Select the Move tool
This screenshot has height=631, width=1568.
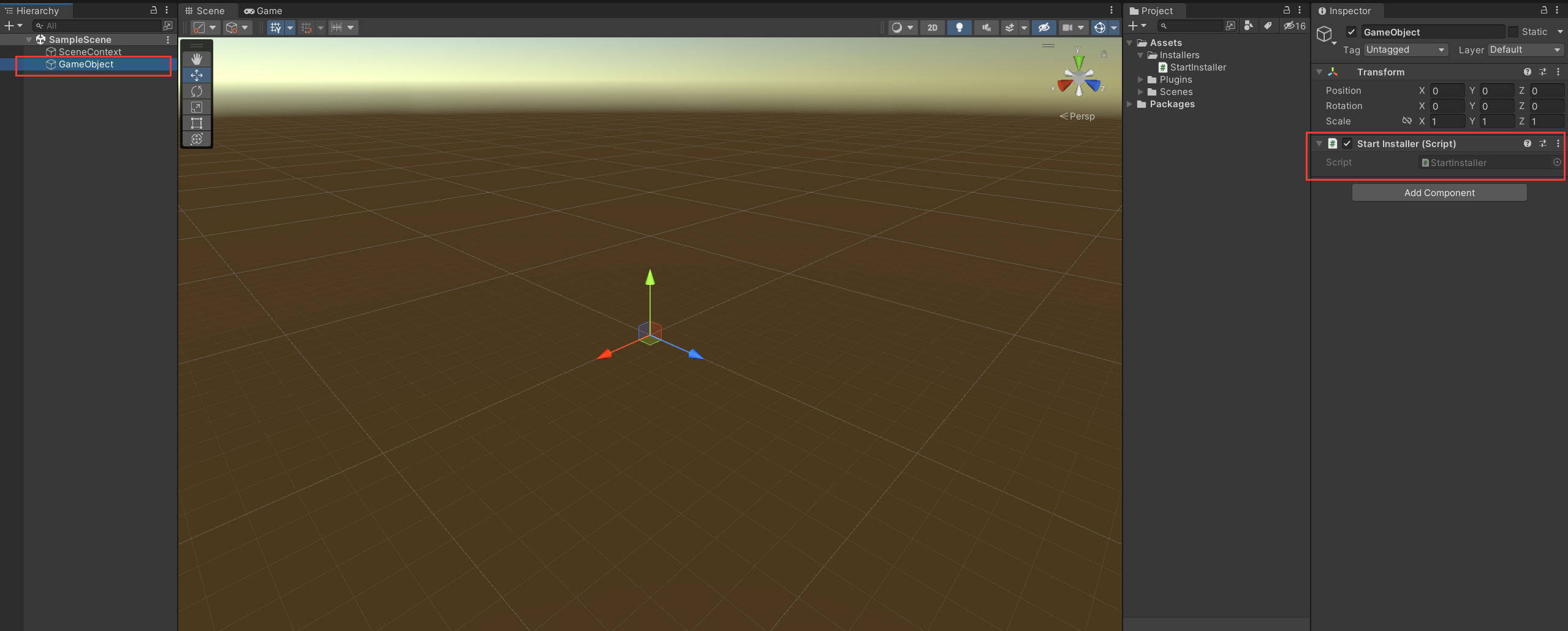[196, 75]
